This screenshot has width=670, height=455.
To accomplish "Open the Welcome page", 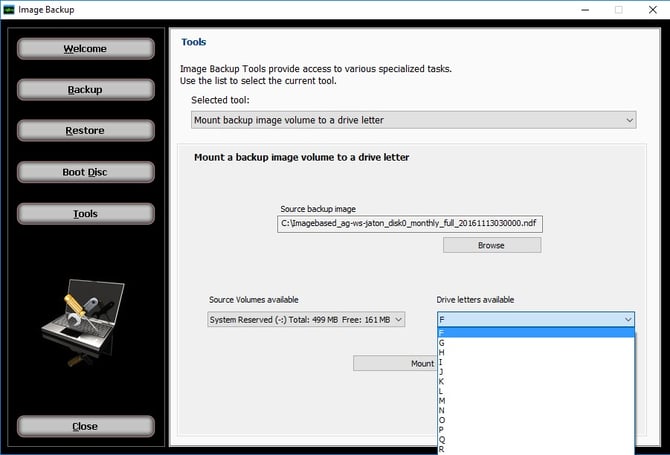I will (x=85, y=49).
